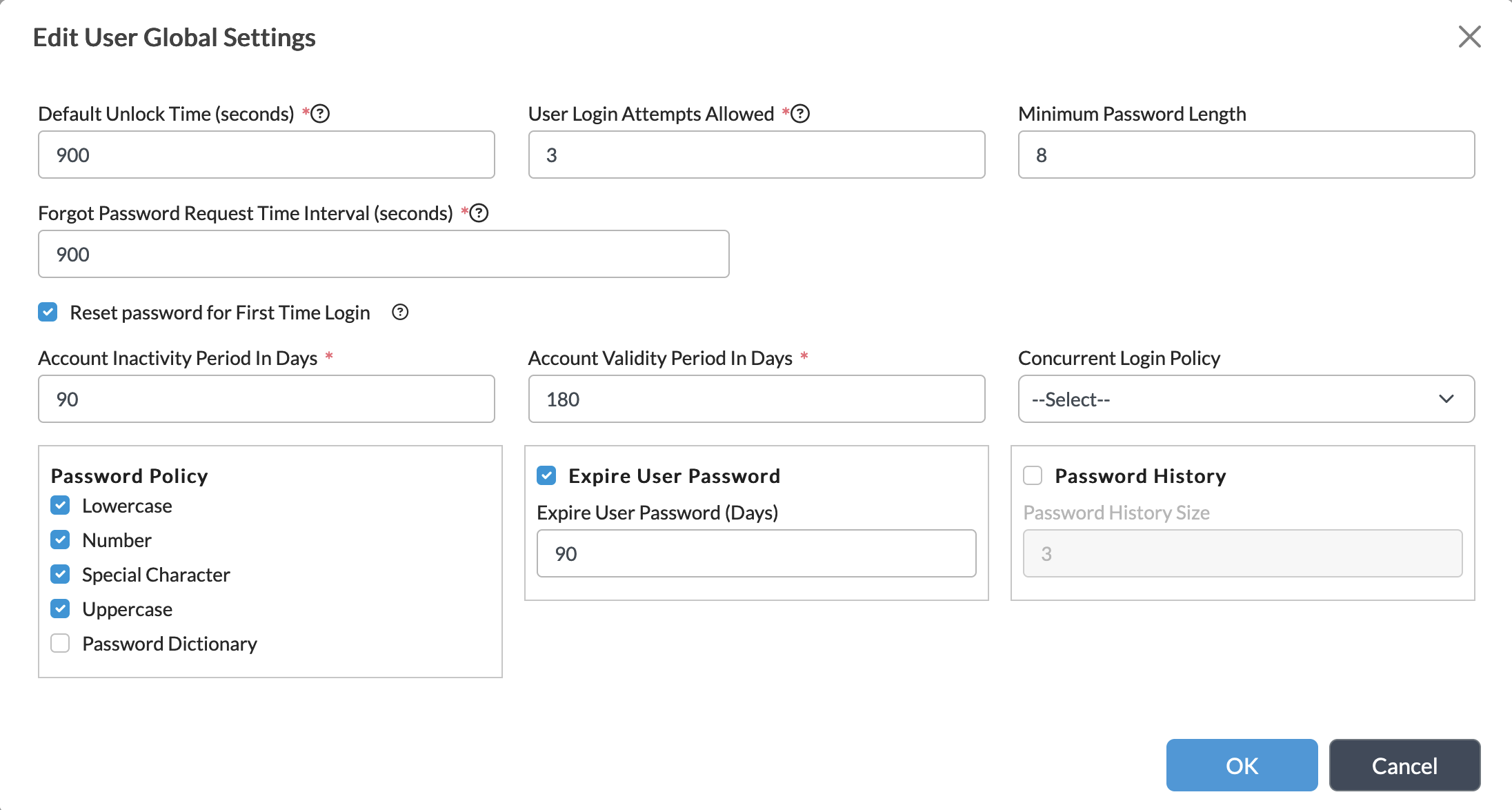This screenshot has height=810, width=1512.
Task: Enable Password History
Action: 1032,475
